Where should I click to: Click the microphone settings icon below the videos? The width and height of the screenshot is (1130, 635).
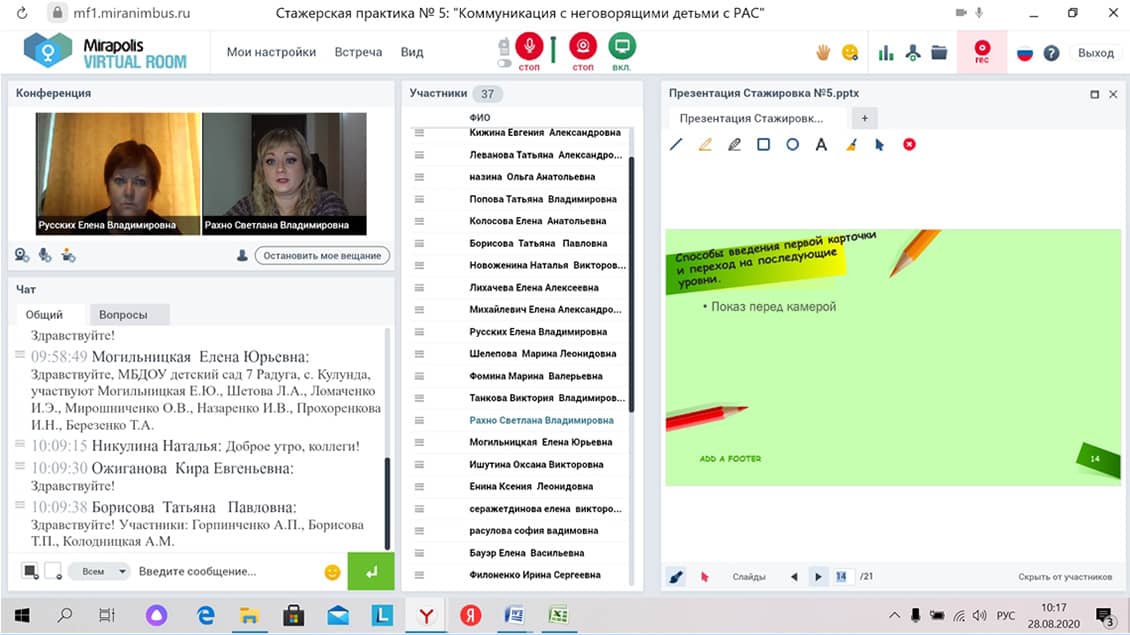tap(45, 255)
